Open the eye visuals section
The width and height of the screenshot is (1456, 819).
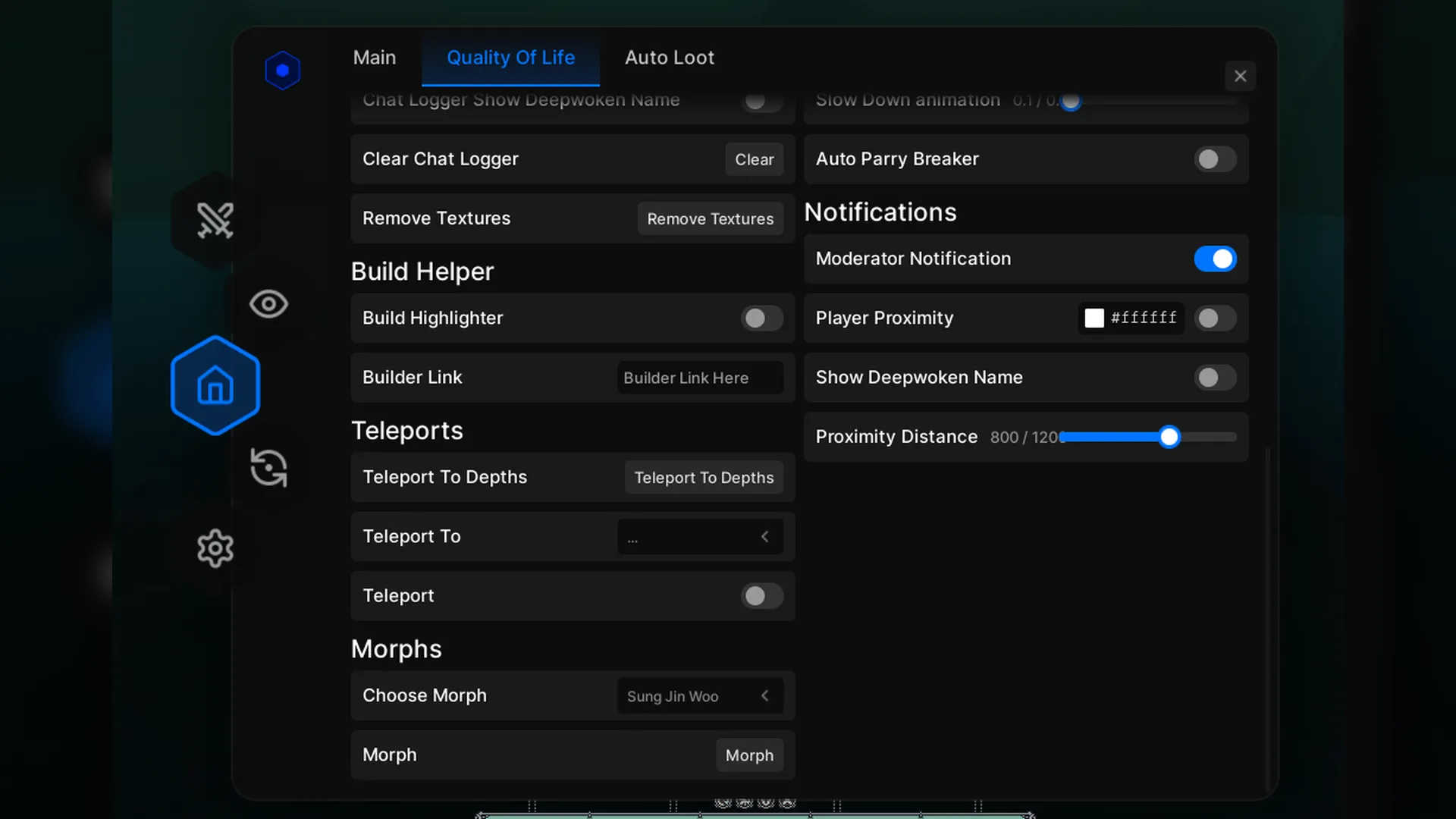click(x=268, y=304)
